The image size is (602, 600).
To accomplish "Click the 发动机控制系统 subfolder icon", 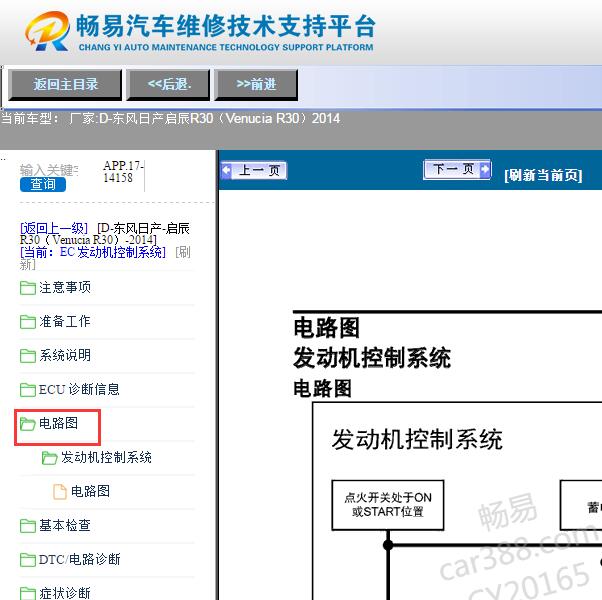I will [x=50, y=458].
